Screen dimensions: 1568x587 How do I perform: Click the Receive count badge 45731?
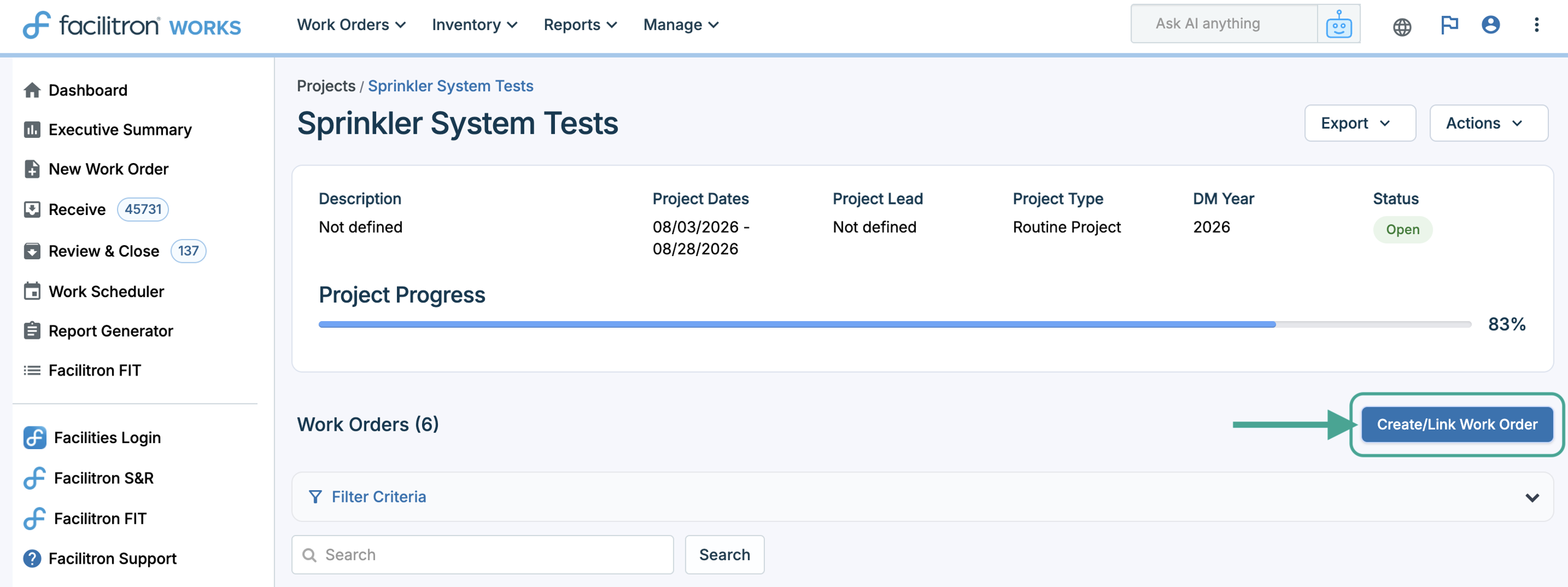click(x=143, y=210)
